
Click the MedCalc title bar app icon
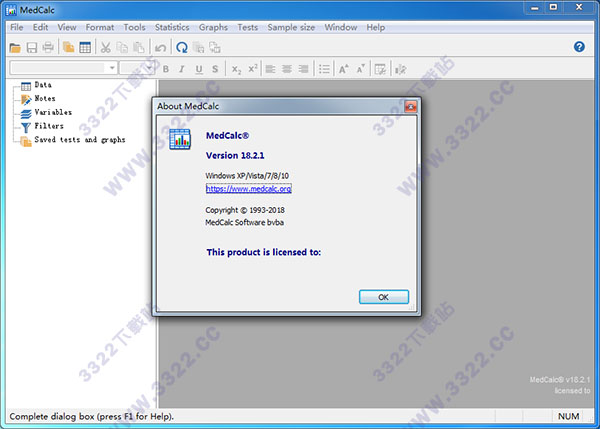point(11,10)
